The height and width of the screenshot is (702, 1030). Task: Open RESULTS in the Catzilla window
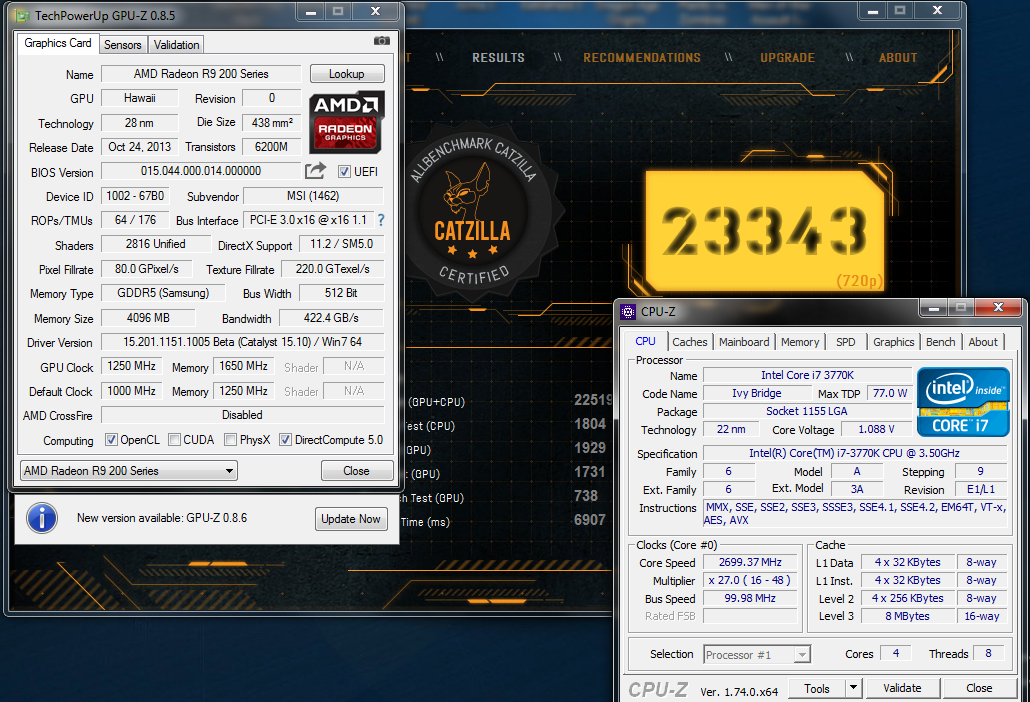(x=499, y=58)
